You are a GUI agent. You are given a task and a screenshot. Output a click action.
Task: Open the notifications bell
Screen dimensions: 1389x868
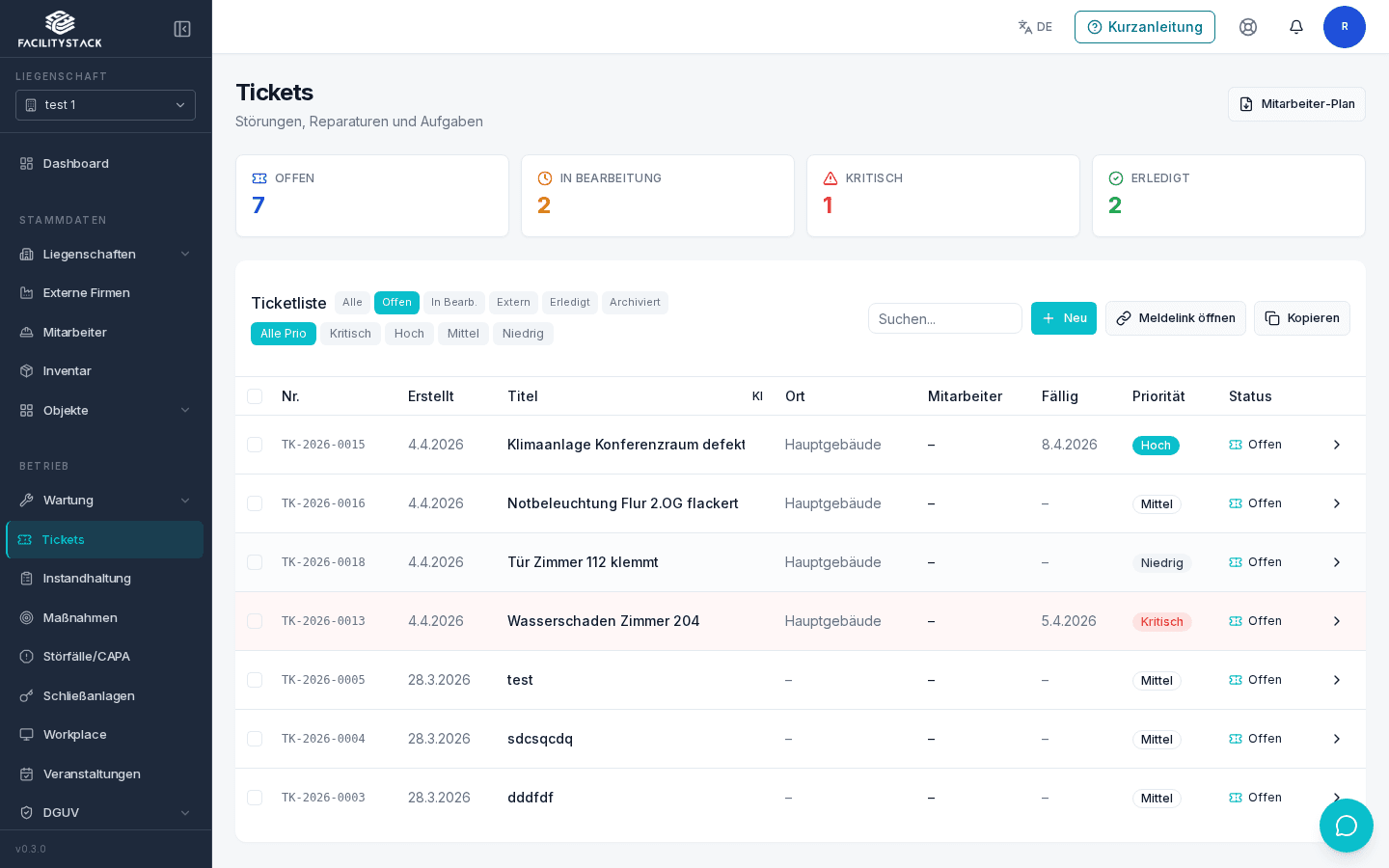point(1296,27)
